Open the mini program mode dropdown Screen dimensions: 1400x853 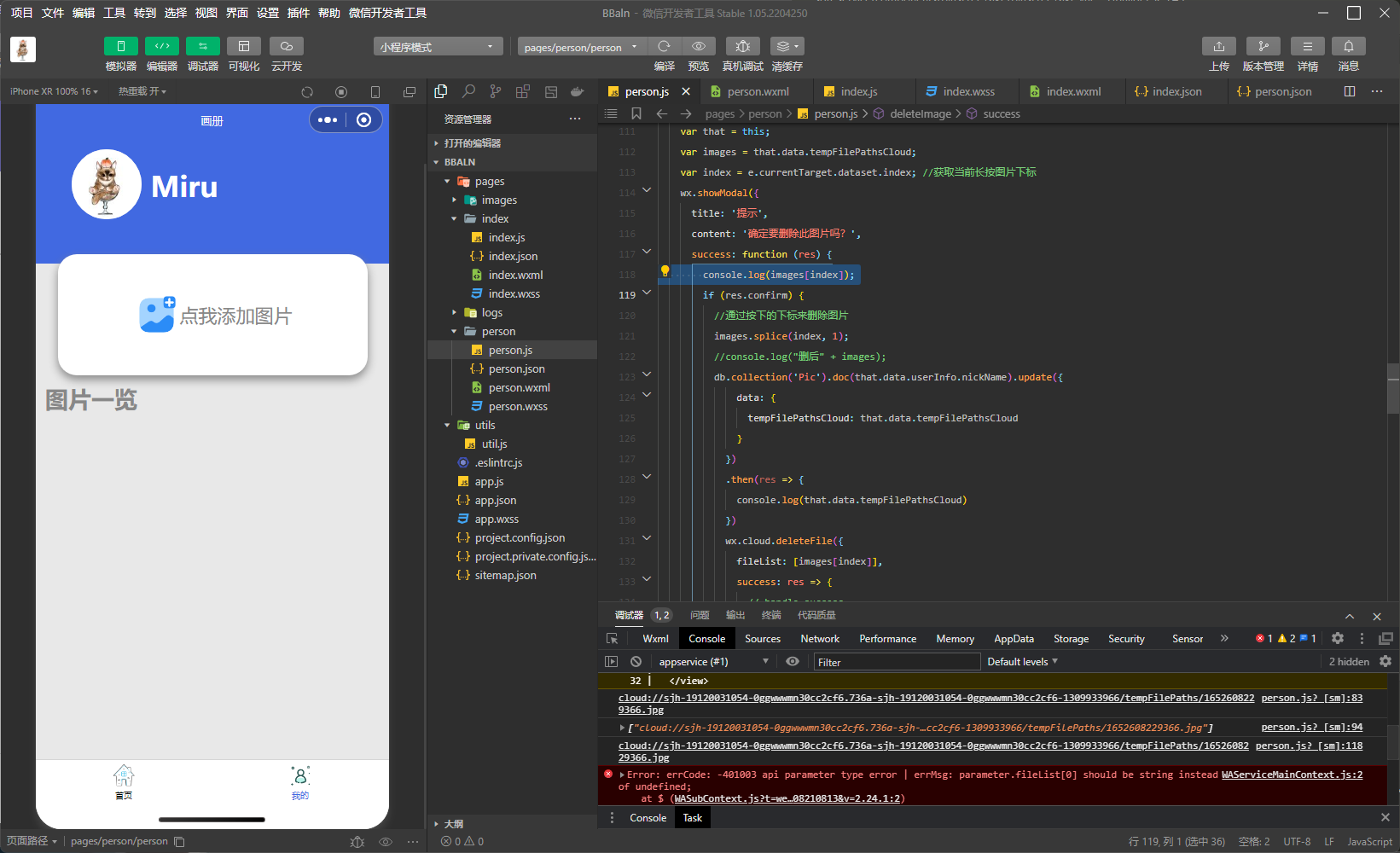click(438, 47)
